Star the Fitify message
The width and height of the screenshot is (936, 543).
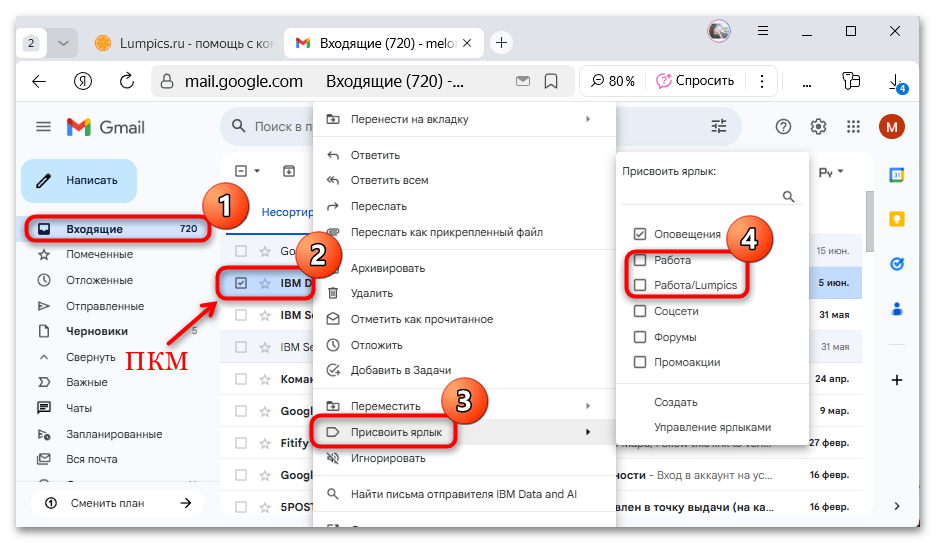tap(265, 443)
